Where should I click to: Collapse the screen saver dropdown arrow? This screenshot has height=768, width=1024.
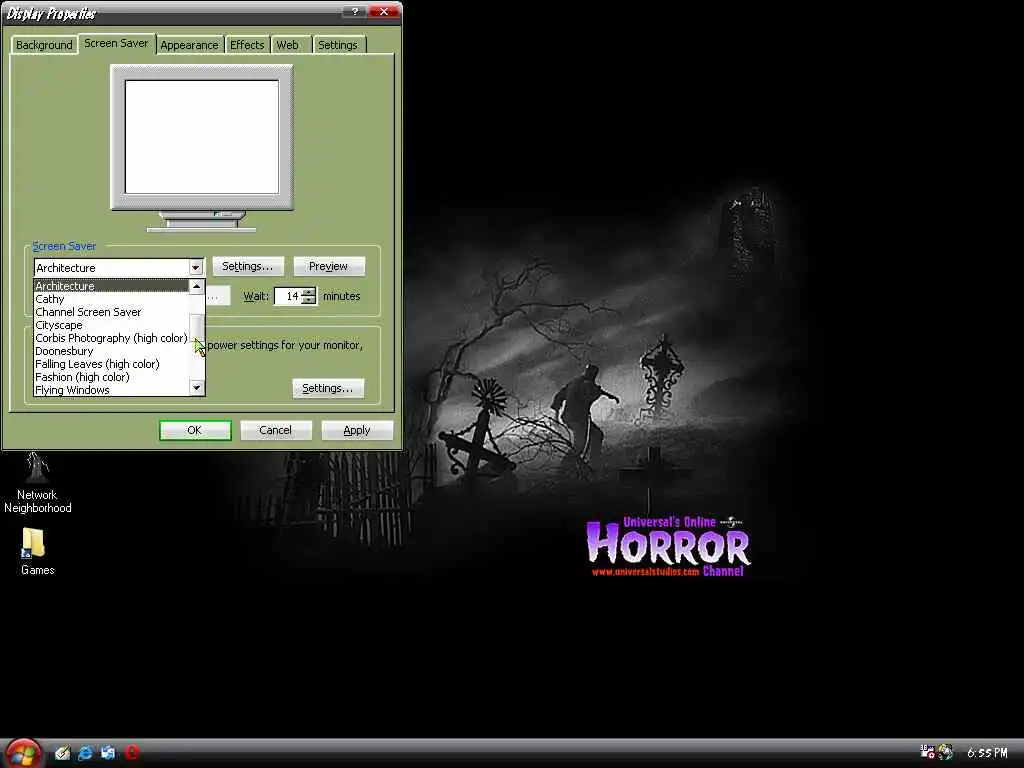[195, 268]
